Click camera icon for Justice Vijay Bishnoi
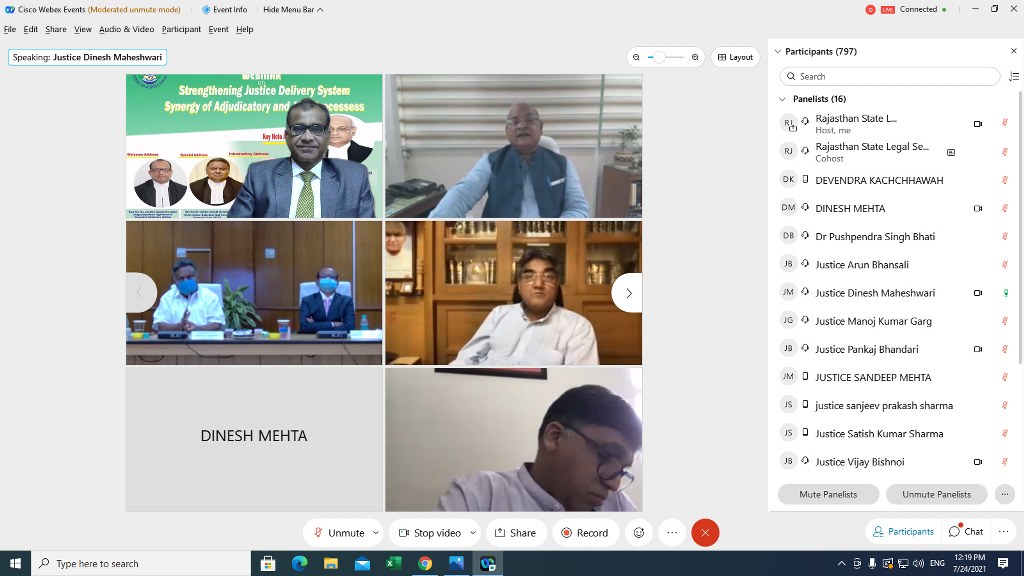1024x576 pixels. pyautogui.click(x=978, y=462)
